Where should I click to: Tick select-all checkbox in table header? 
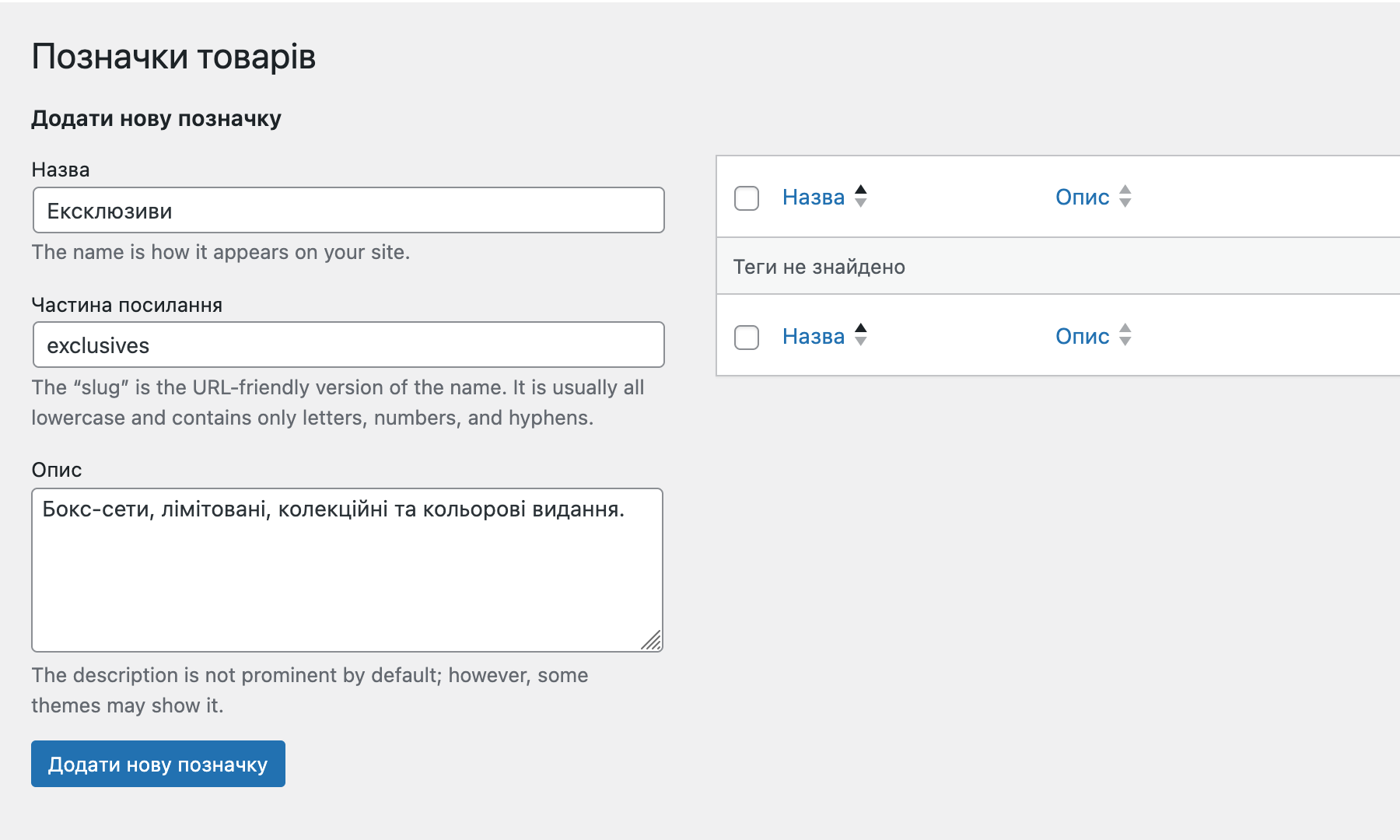pyautogui.click(x=747, y=198)
